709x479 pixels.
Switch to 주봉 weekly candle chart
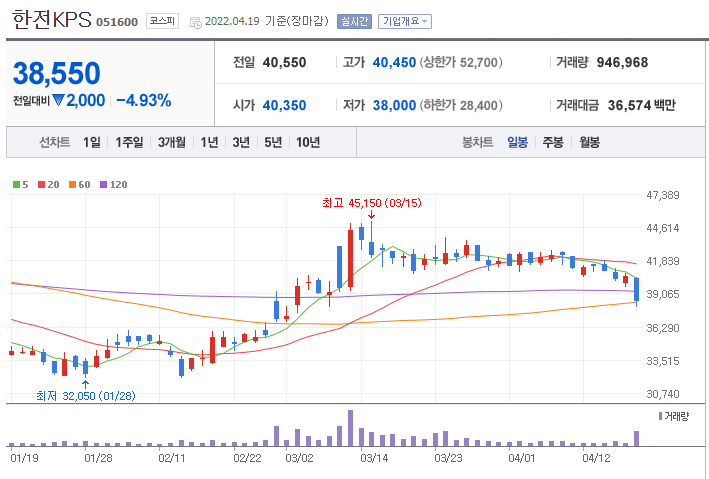tap(553, 142)
